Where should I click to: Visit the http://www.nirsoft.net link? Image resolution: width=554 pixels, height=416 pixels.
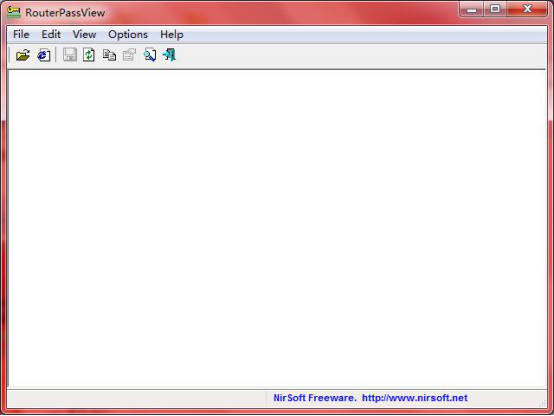pyautogui.click(x=415, y=398)
